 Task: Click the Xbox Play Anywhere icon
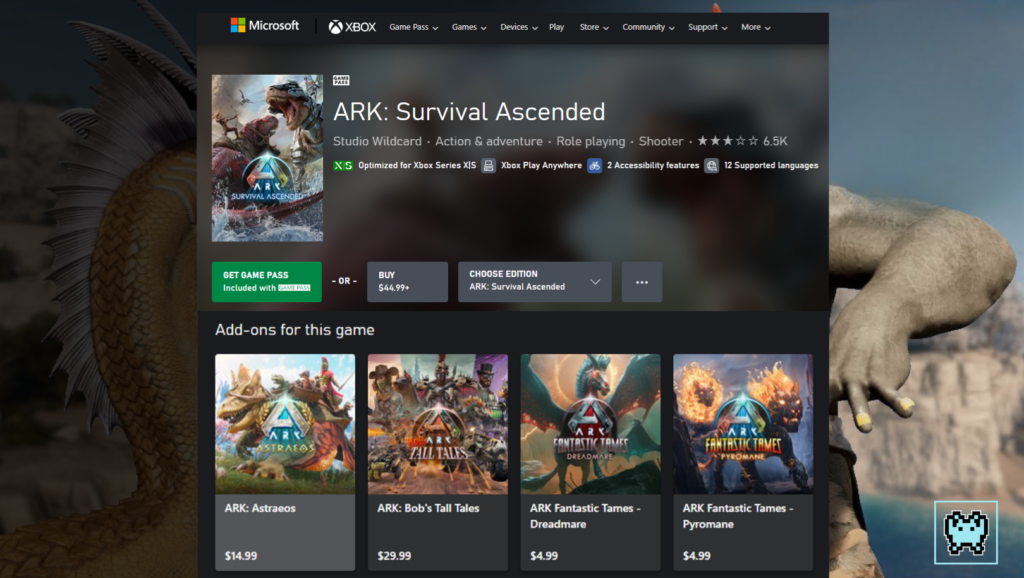[488, 166]
